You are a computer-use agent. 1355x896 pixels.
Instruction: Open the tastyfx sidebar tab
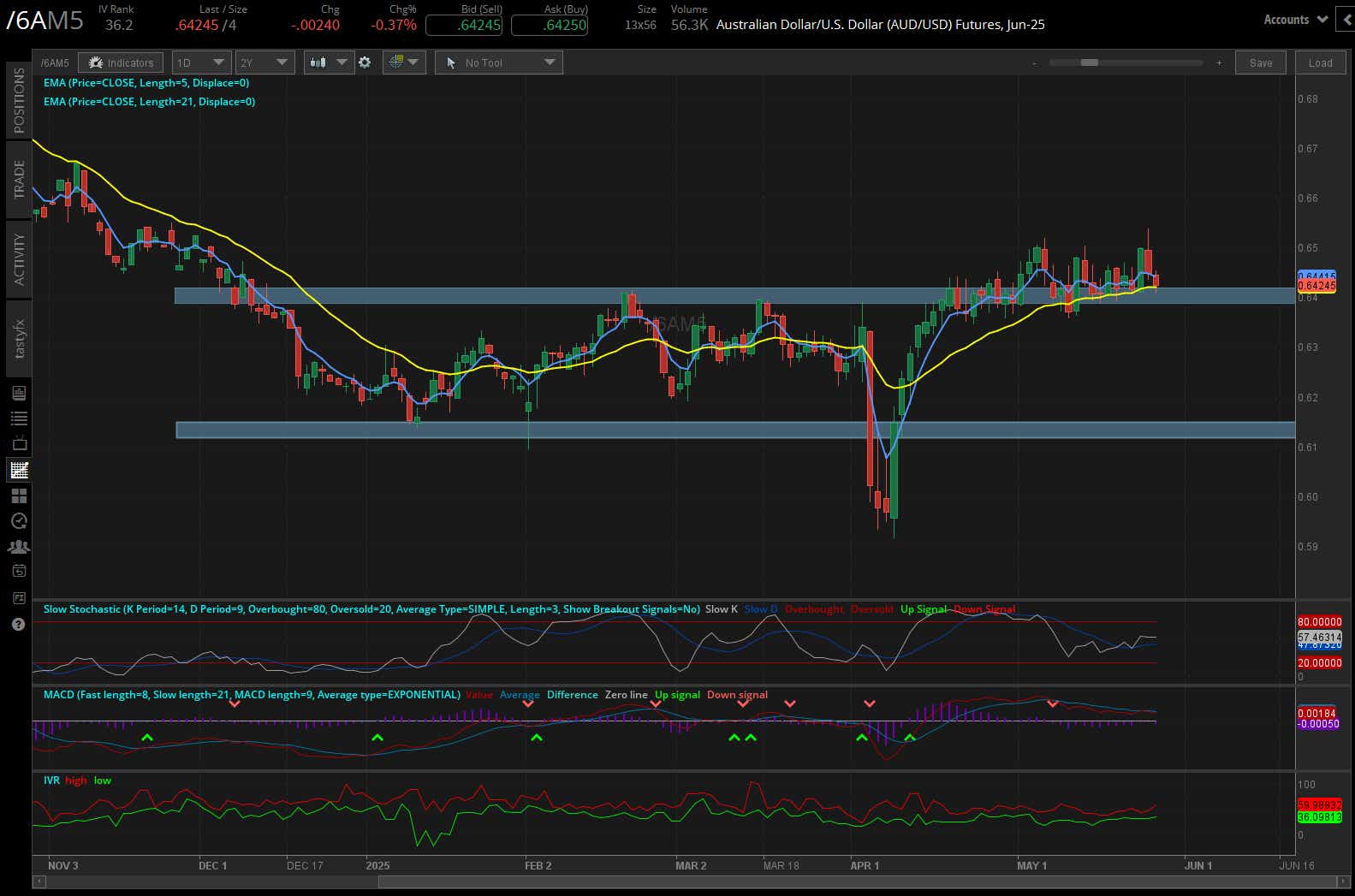click(x=19, y=338)
